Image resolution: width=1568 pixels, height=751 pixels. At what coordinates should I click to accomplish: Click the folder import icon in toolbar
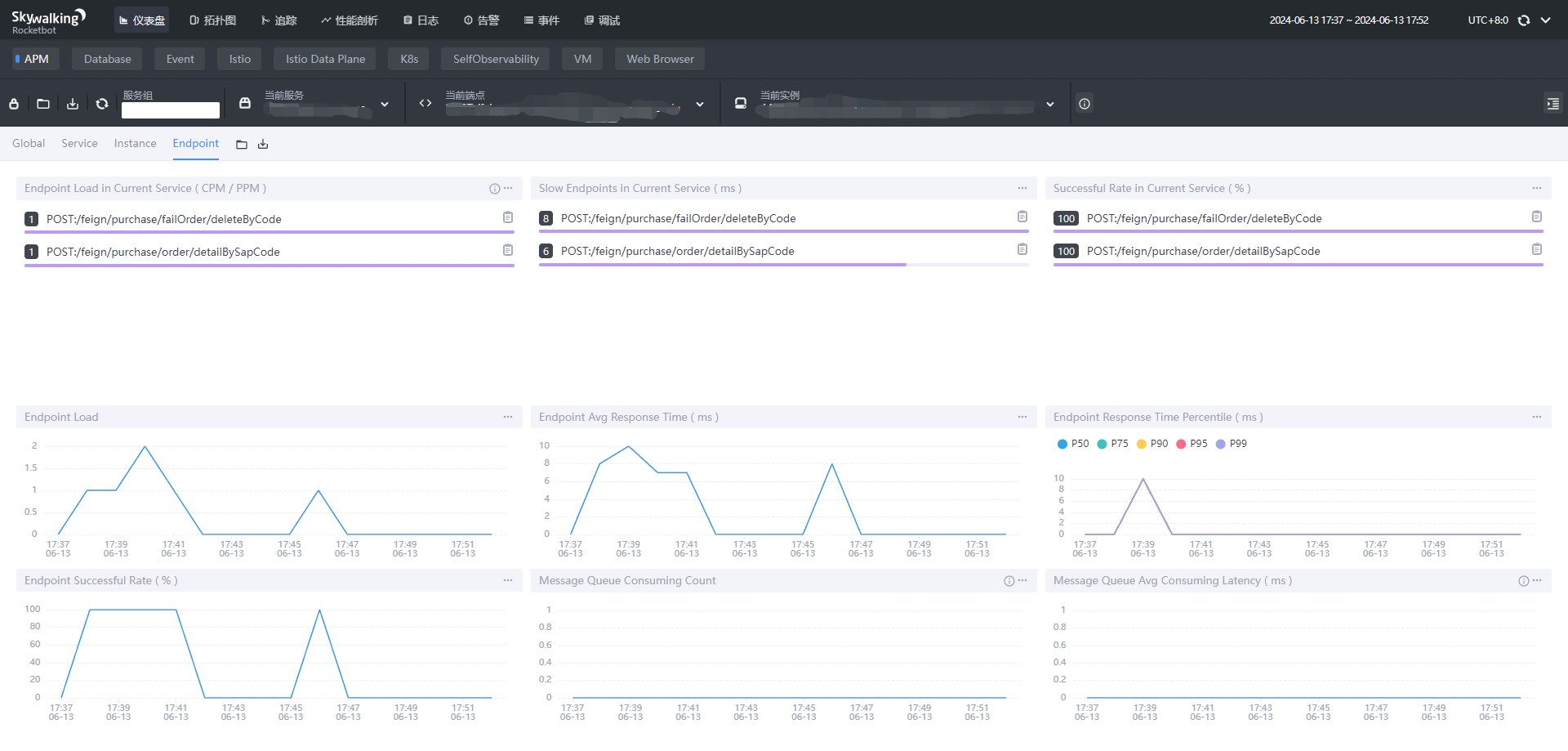[43, 104]
